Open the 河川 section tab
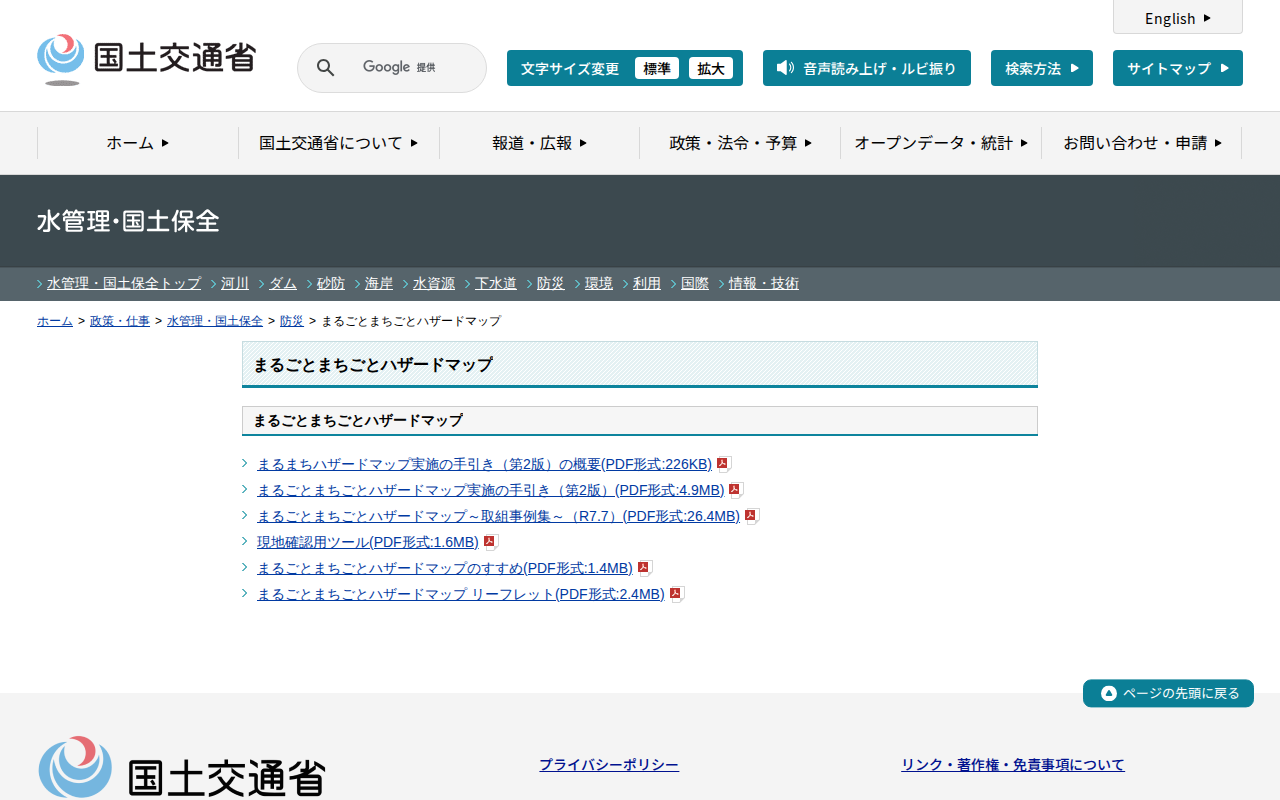Image resolution: width=1280 pixels, height=800 pixels. [x=235, y=284]
